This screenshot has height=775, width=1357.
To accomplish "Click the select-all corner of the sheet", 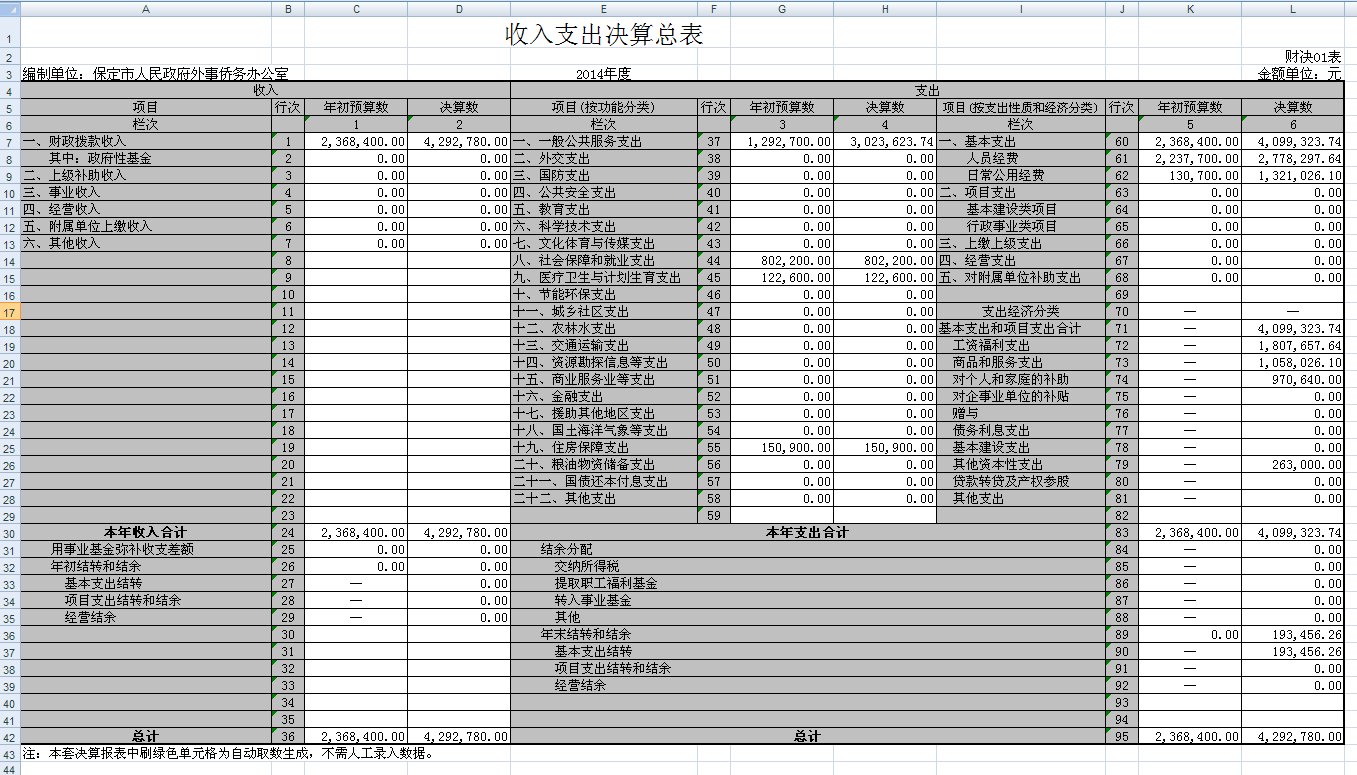I will [x=10, y=8].
